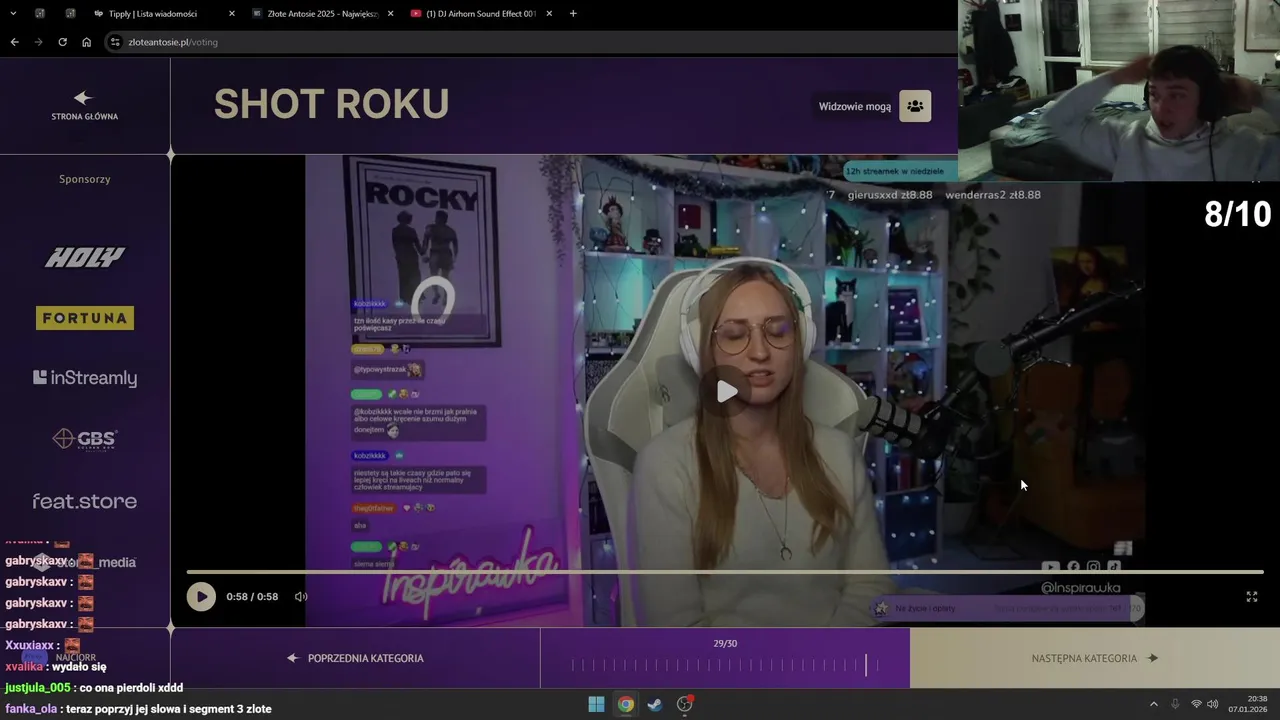Open the feat.store sponsor logo

[x=85, y=501]
